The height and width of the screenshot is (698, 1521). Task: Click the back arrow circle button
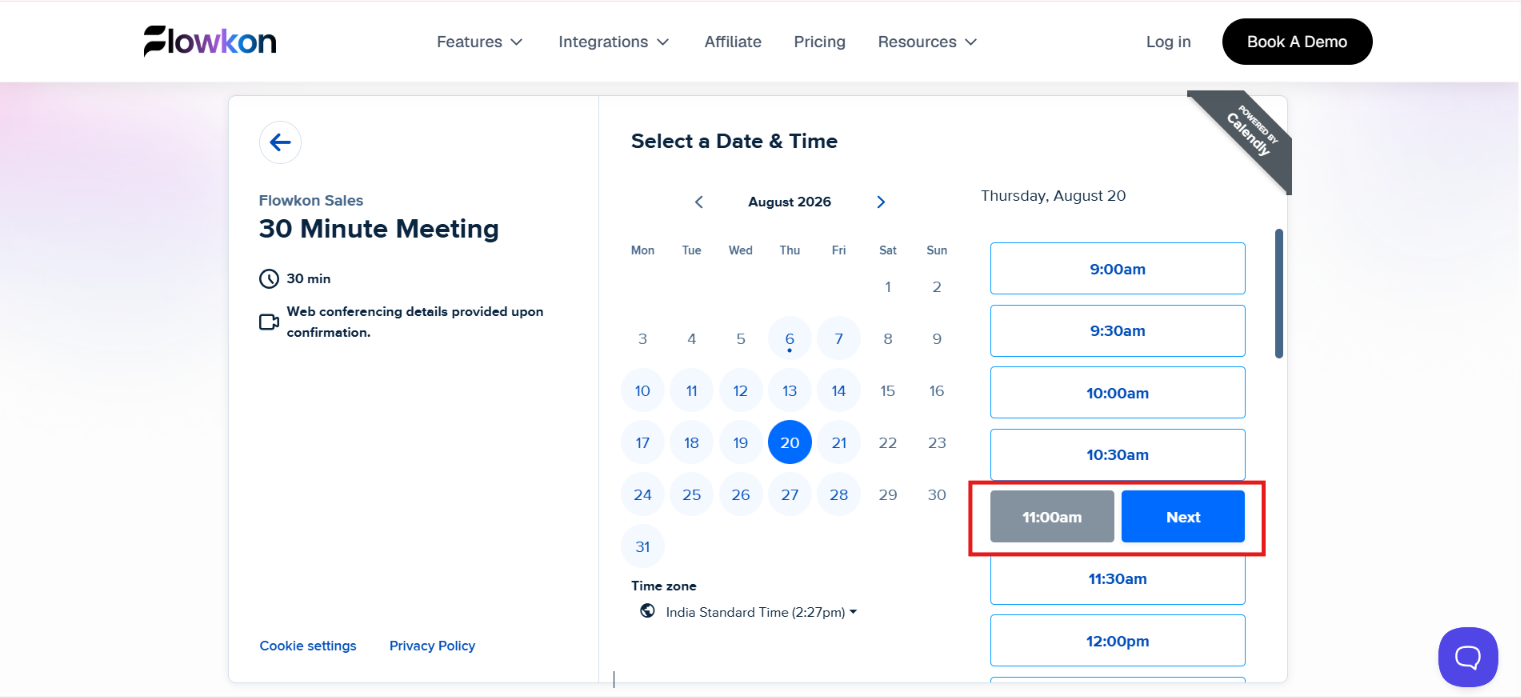tap(280, 142)
